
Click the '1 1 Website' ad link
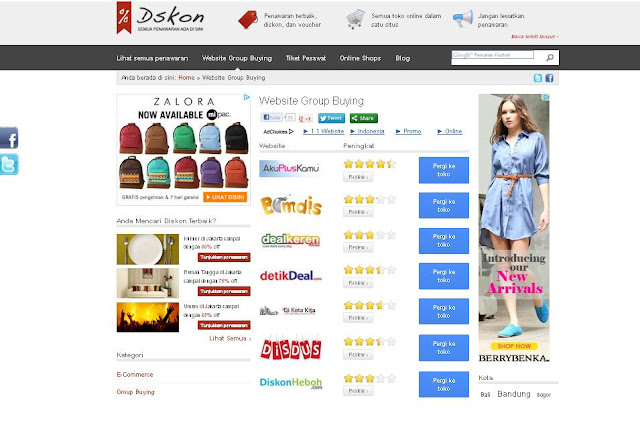tap(324, 131)
